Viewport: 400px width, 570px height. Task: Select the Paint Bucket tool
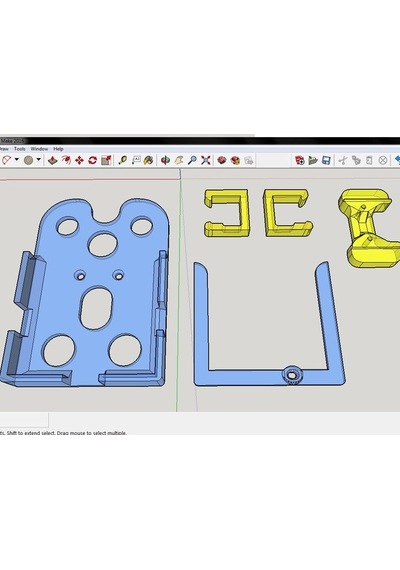tap(148, 160)
